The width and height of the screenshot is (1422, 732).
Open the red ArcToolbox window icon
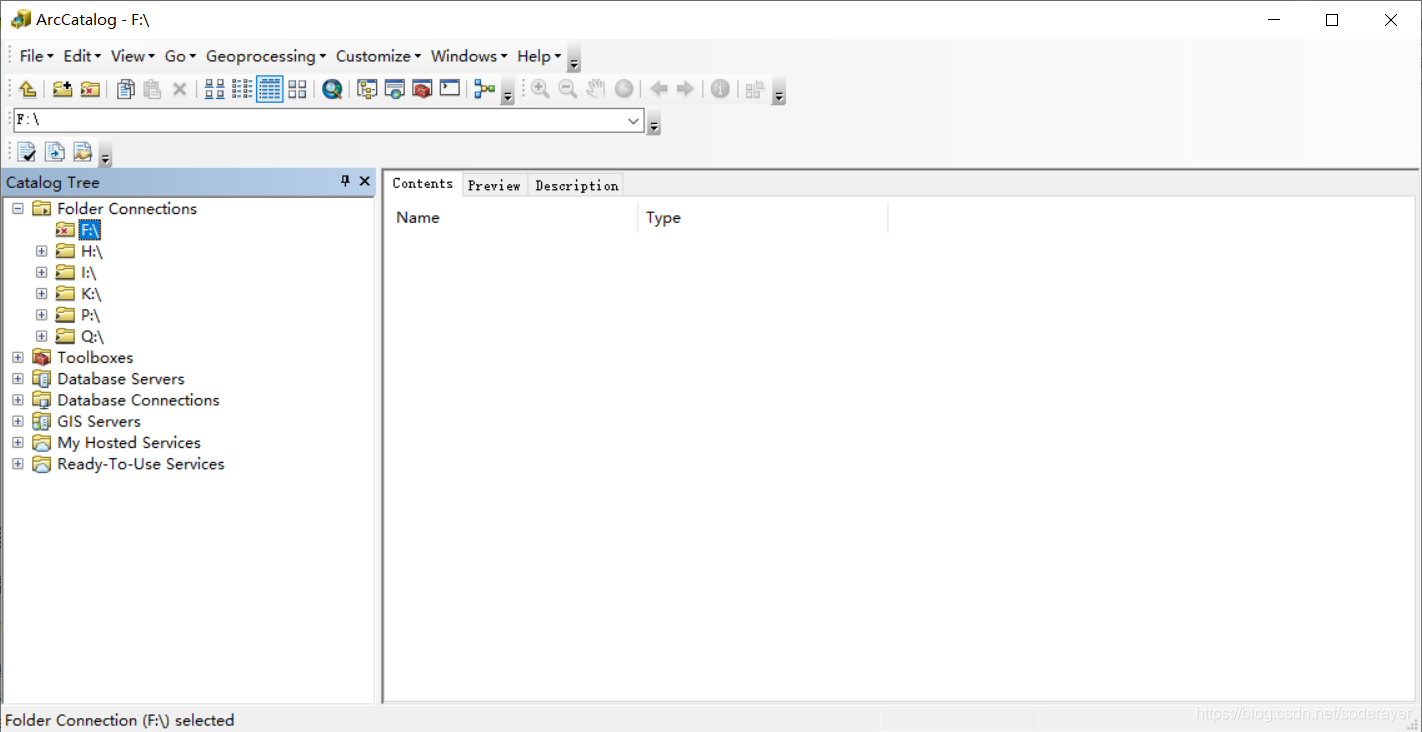pyautogui.click(x=422, y=89)
